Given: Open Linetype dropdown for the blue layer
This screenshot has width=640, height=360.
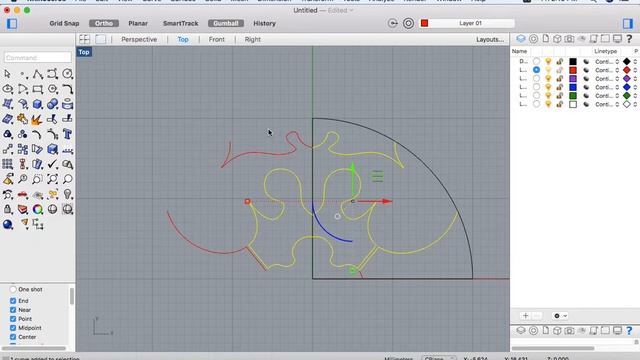Looking at the screenshot, I should click(607, 87).
